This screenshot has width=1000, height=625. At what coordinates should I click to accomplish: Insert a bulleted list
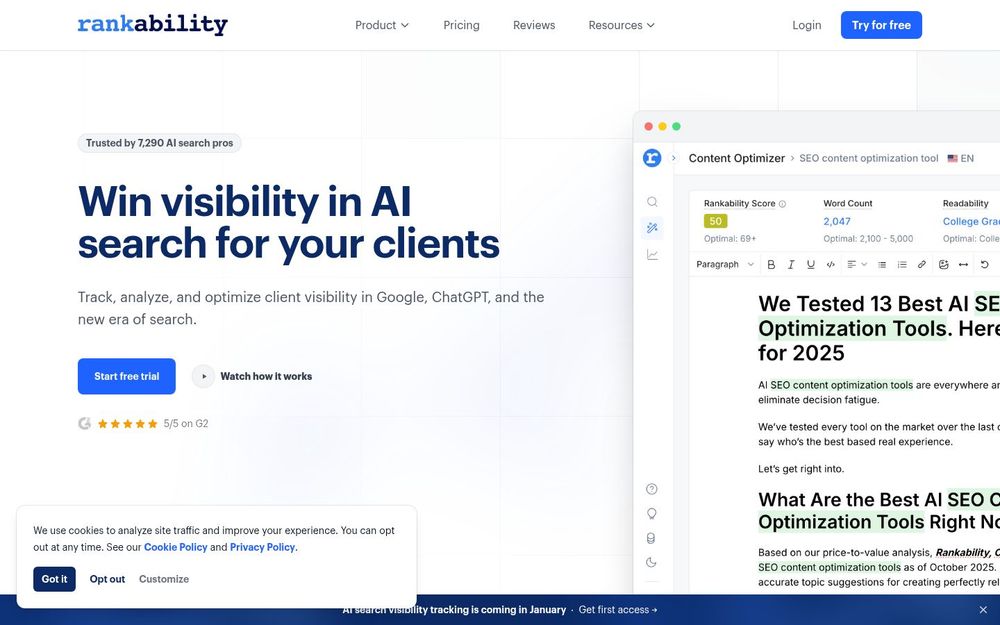point(882,264)
